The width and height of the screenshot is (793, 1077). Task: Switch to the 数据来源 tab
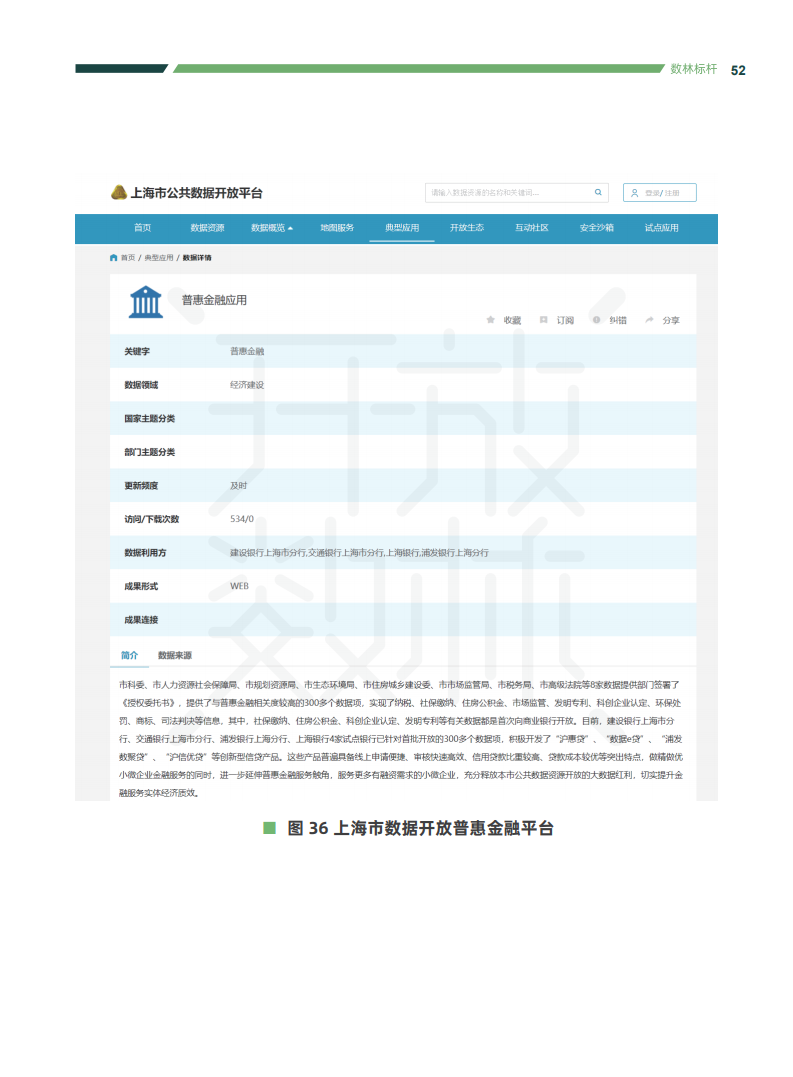pyautogui.click(x=175, y=656)
